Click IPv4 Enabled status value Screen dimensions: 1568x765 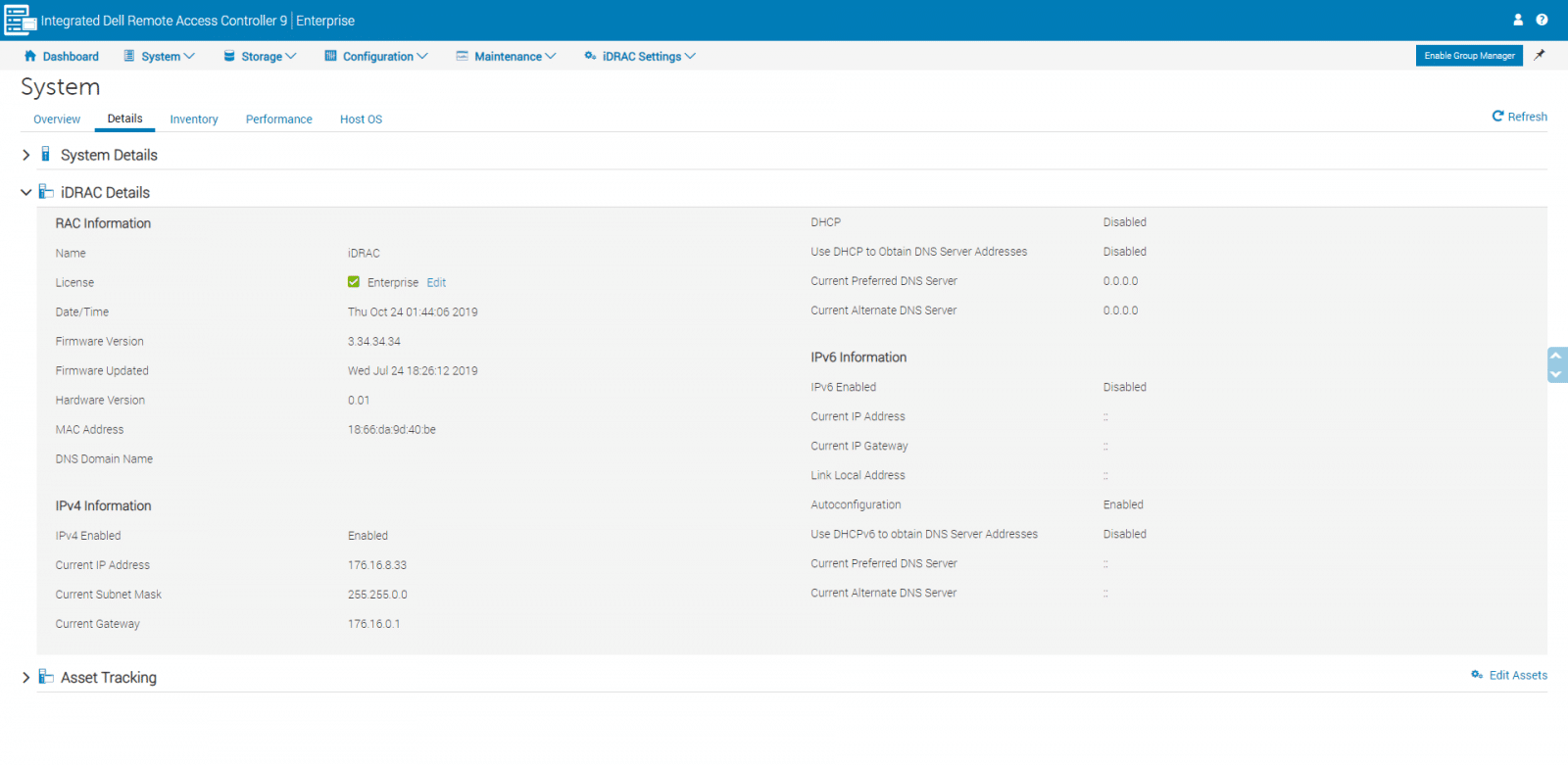point(367,536)
